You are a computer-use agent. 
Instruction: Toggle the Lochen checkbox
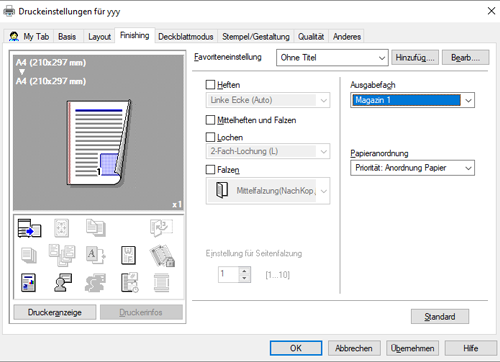click(x=210, y=137)
